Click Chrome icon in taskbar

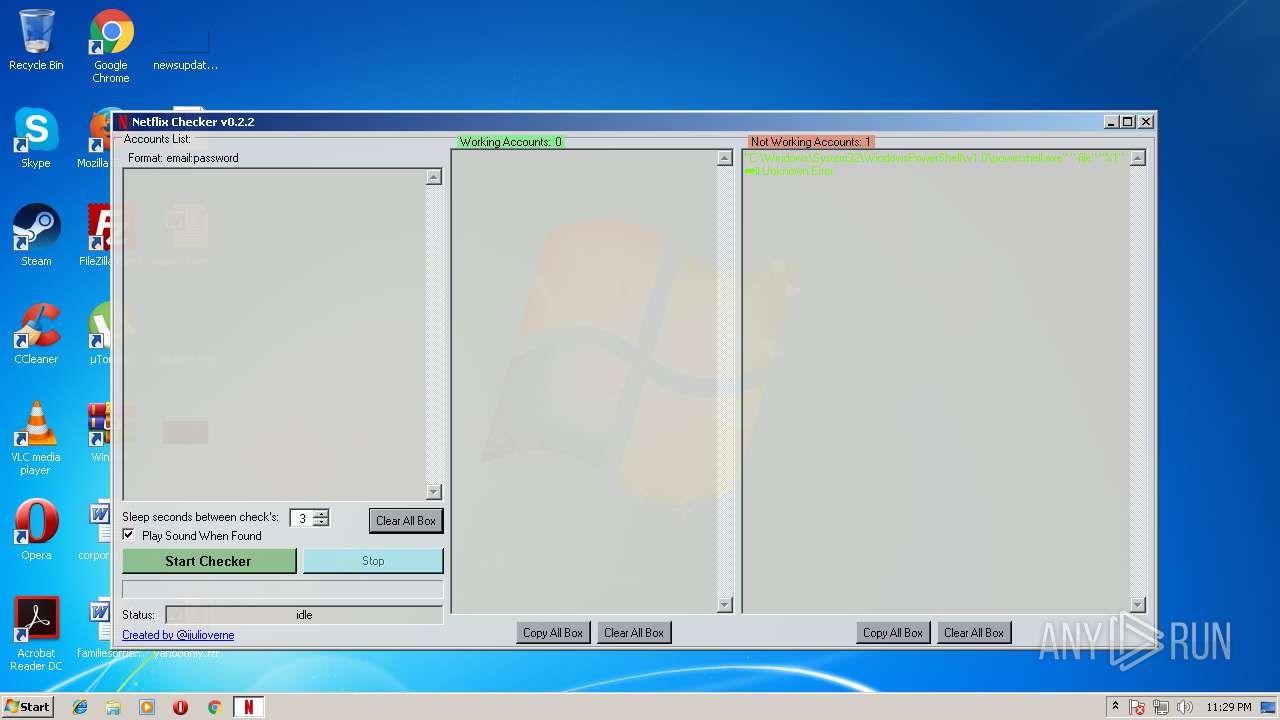pos(214,707)
